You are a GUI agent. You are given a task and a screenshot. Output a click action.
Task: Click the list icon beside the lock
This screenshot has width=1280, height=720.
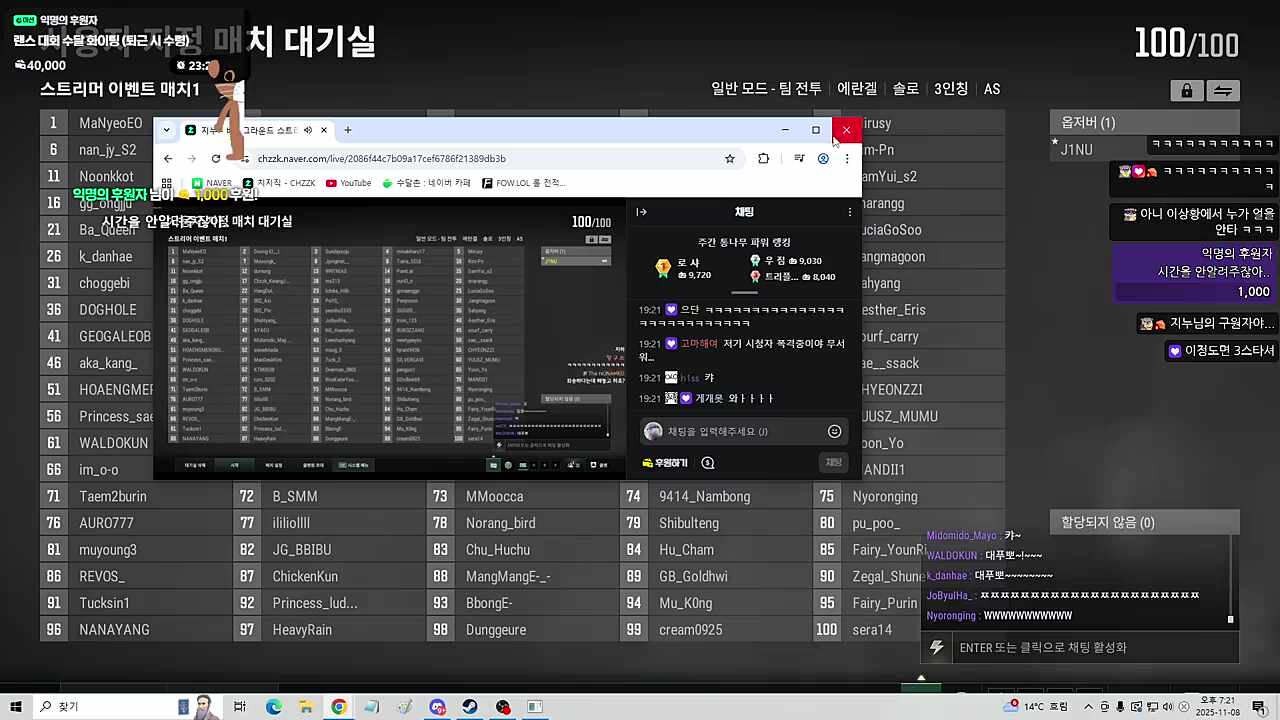1223,90
